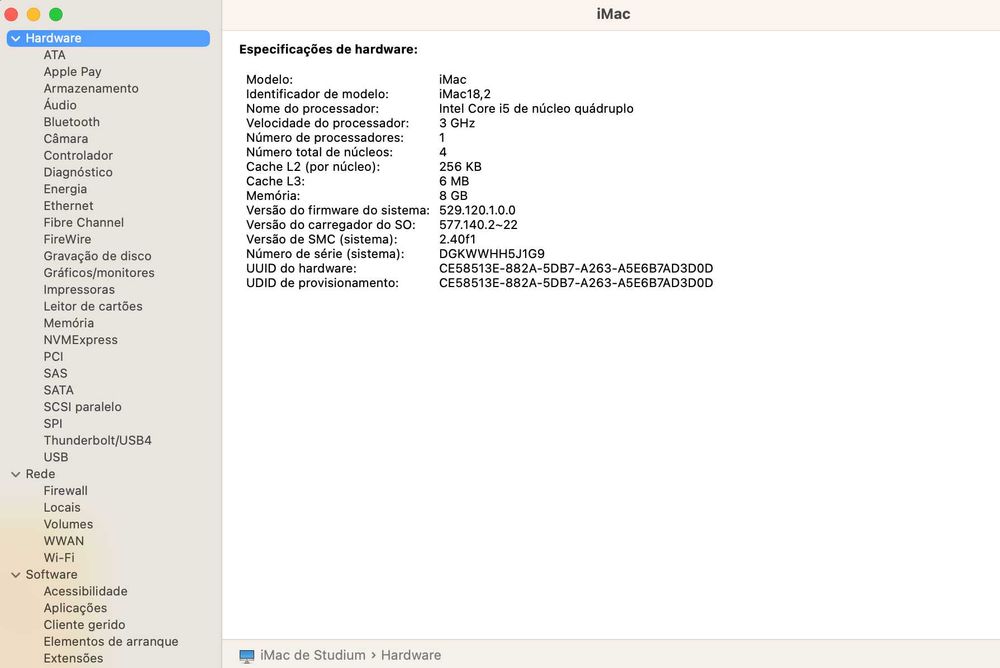Select PCI in the Hardware list
The height and width of the screenshot is (668, 1000).
pyautogui.click(x=54, y=357)
